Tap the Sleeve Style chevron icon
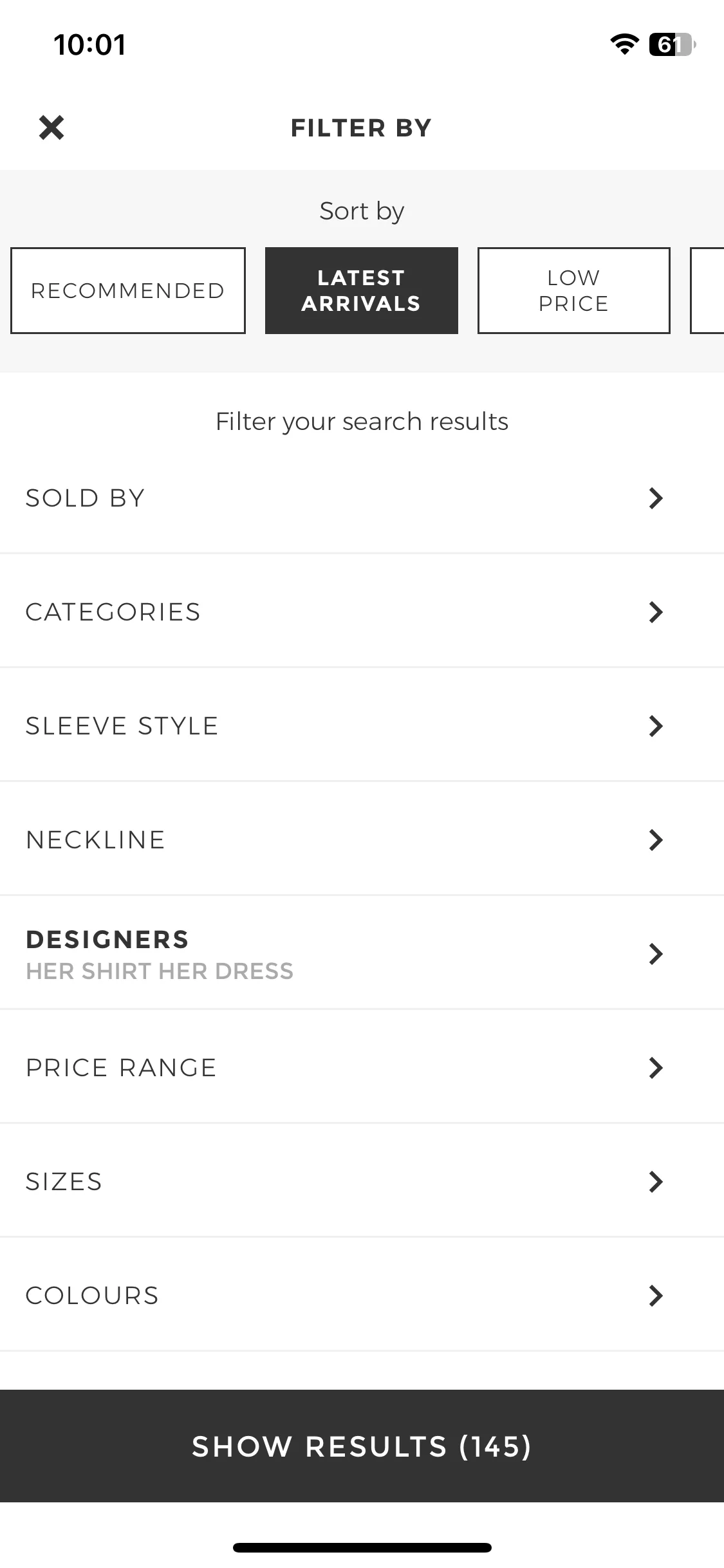Image resolution: width=724 pixels, height=1568 pixels. [x=656, y=726]
